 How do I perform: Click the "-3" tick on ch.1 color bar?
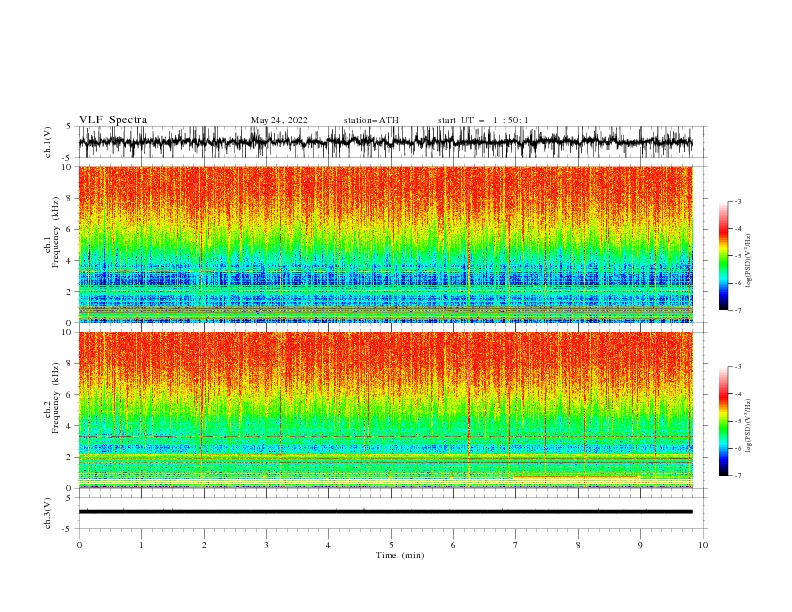738,201
